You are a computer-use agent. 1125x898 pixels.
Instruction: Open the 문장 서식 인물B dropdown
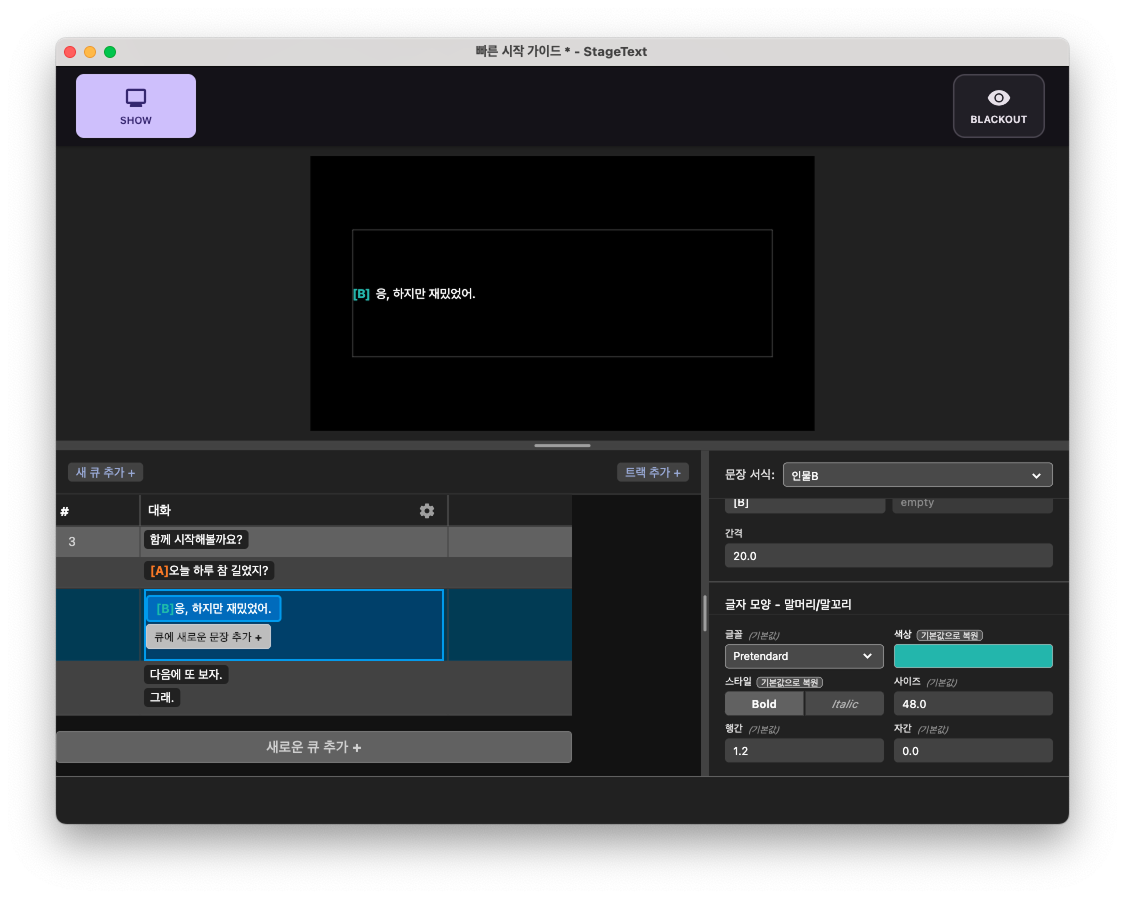[x=917, y=474]
